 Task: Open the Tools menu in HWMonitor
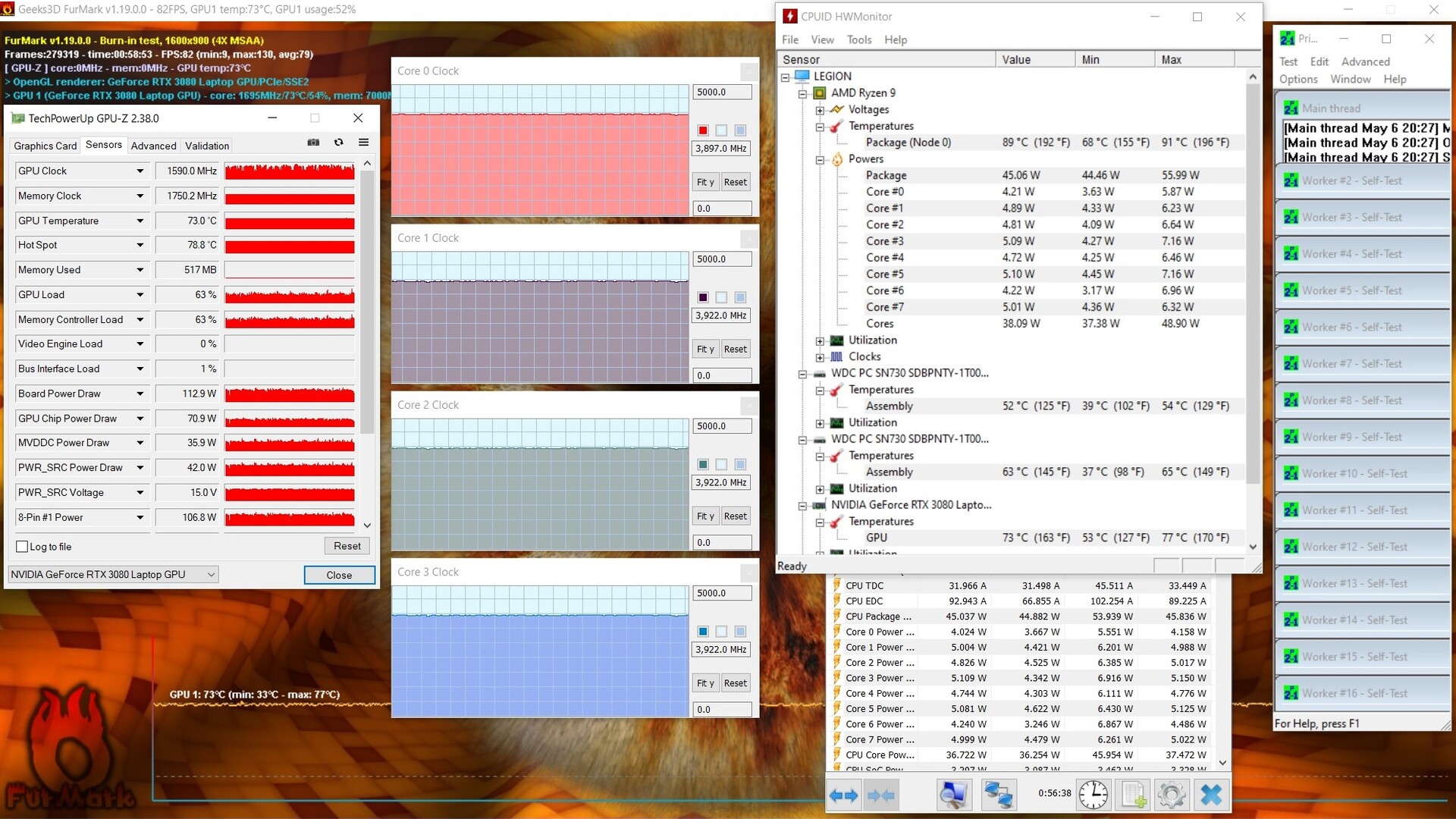[x=858, y=39]
